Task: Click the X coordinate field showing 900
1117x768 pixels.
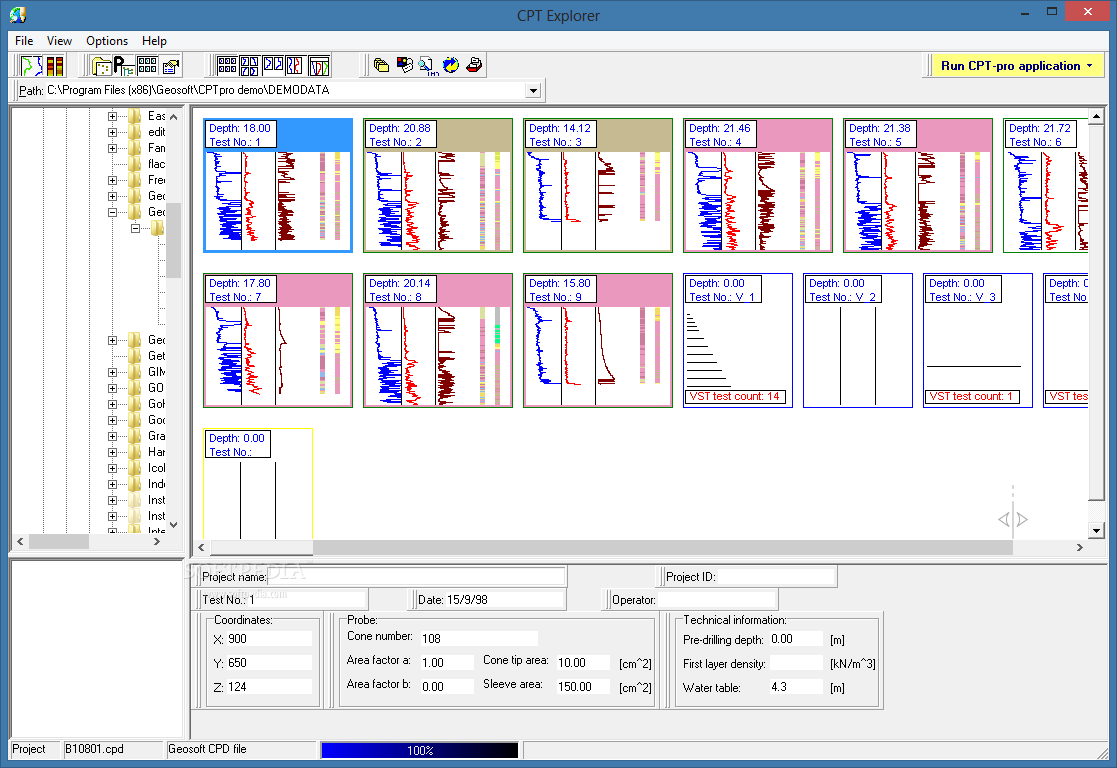Action: pyautogui.click(x=269, y=639)
